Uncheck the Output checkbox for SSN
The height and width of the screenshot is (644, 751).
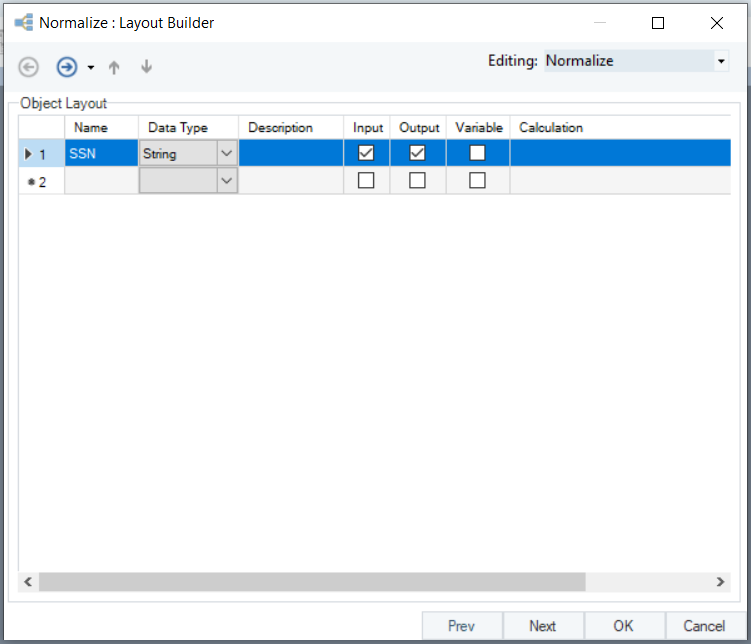[417, 153]
